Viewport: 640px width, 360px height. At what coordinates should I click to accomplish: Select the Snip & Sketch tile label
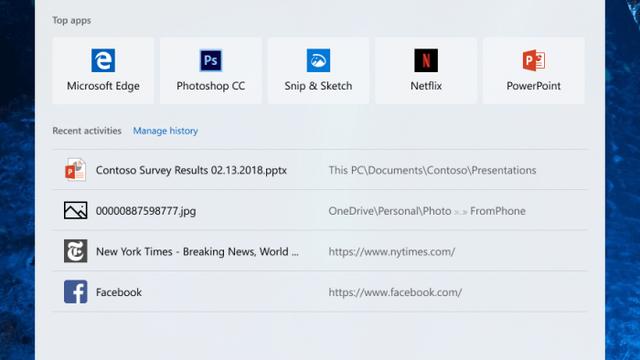318,86
